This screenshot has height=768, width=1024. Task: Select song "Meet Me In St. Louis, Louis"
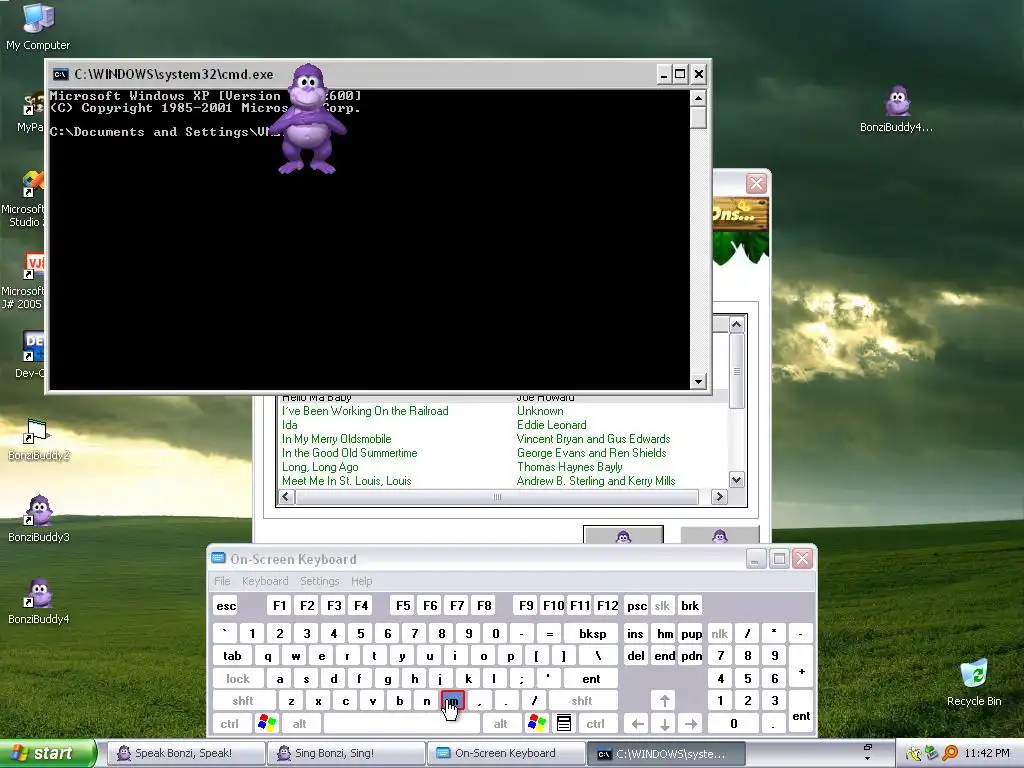pos(346,481)
